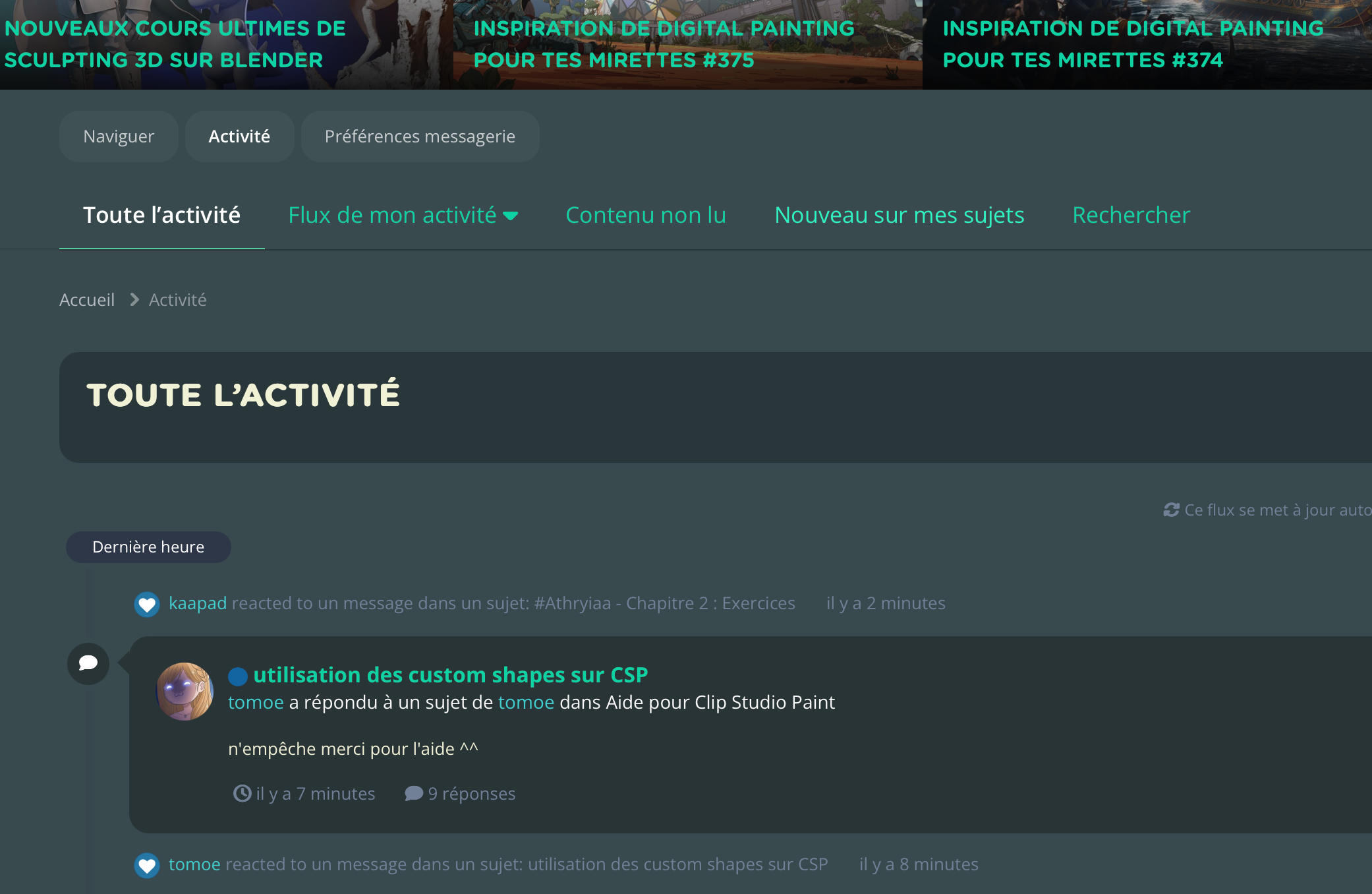
Task: Click the Naviguer button
Action: coord(119,136)
